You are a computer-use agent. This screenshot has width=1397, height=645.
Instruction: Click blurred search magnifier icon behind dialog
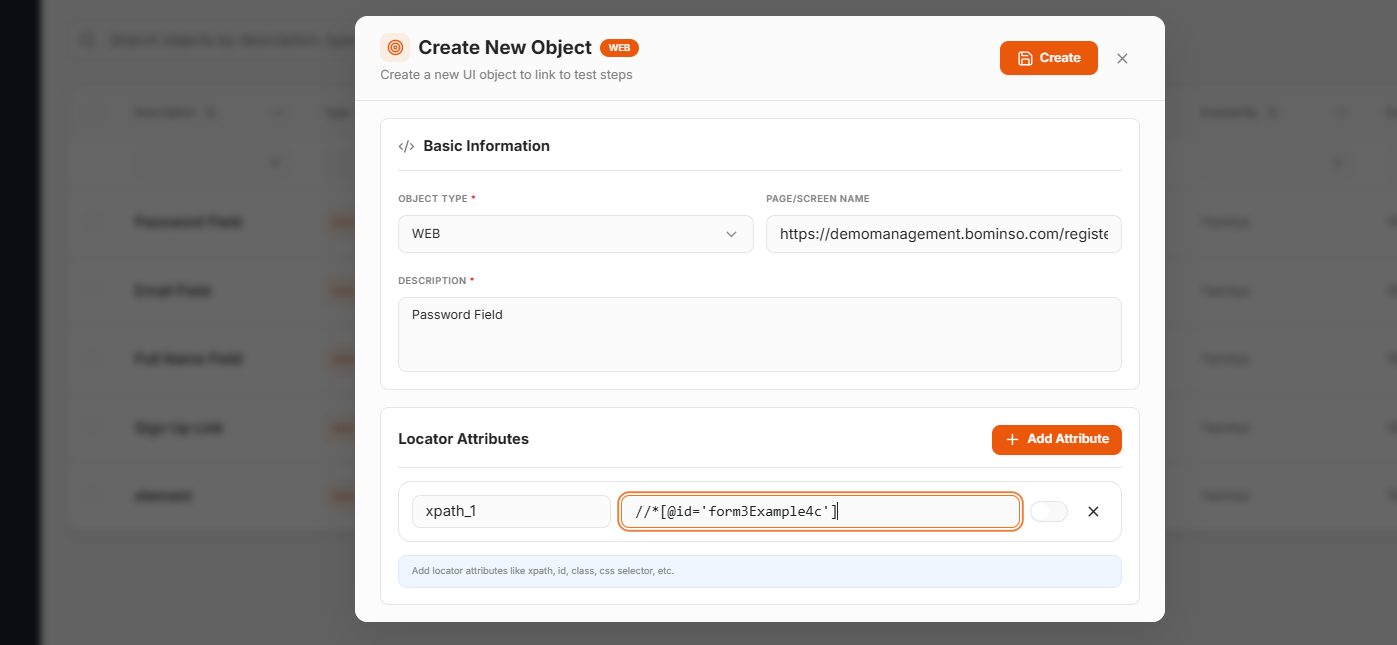click(x=88, y=40)
